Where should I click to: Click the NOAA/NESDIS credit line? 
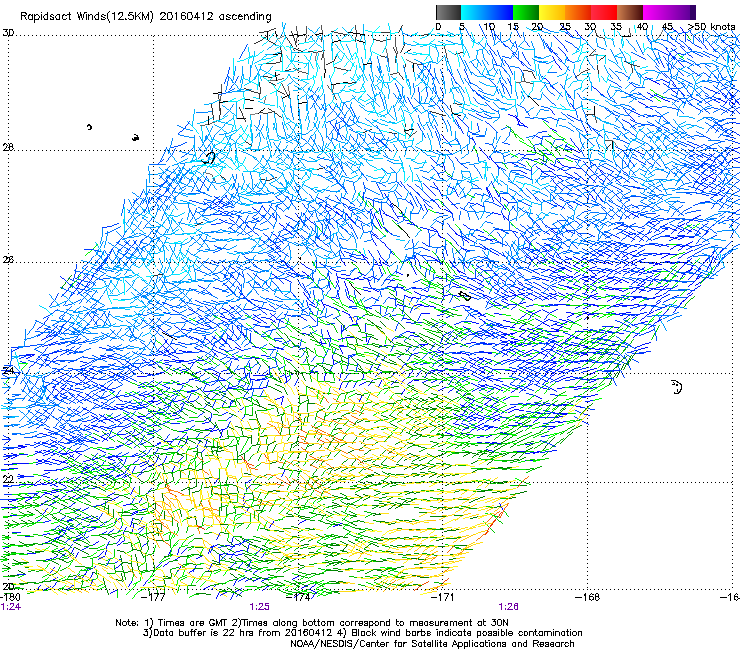pos(432,644)
